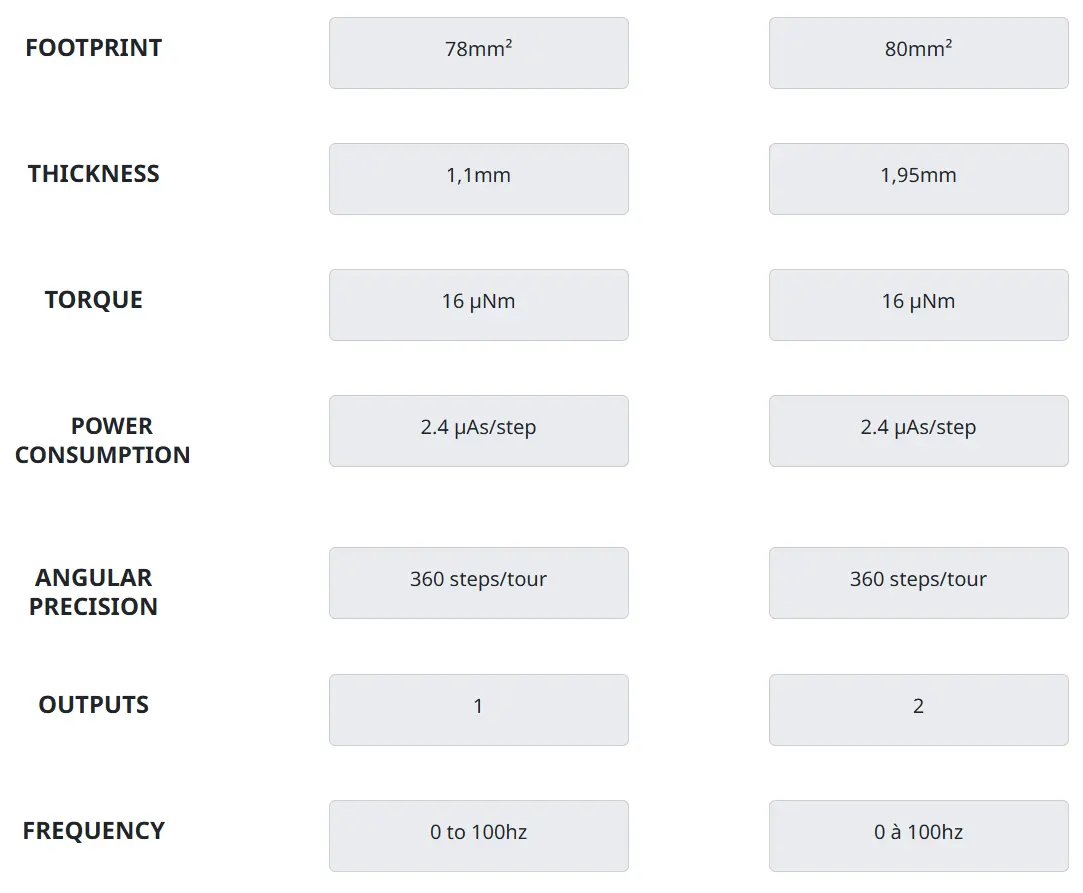Pick the left column 2.4 µAs/step box
1083x893 pixels.
pyautogui.click(x=478, y=431)
